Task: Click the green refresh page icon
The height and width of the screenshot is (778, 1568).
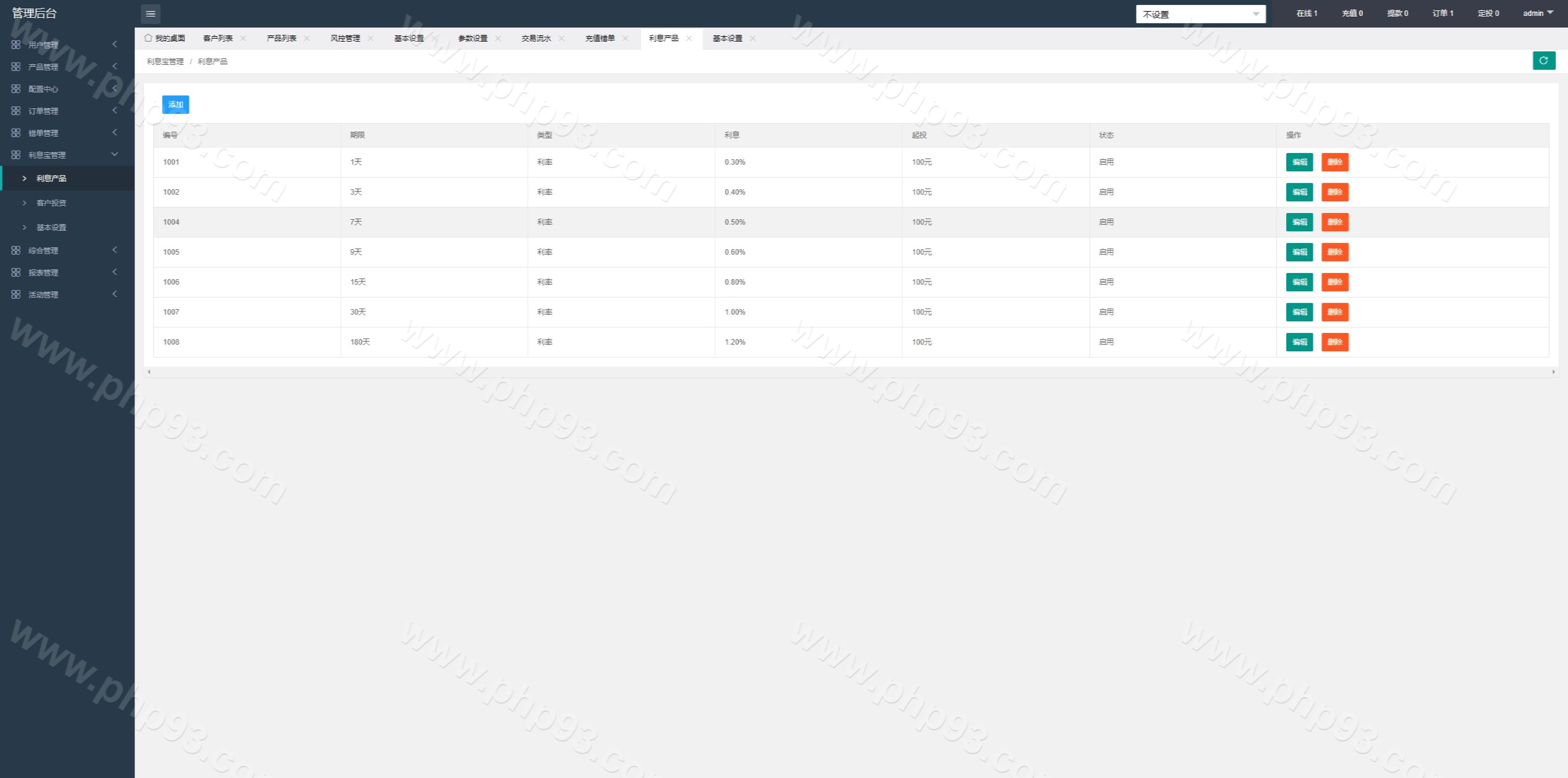Action: (1543, 61)
